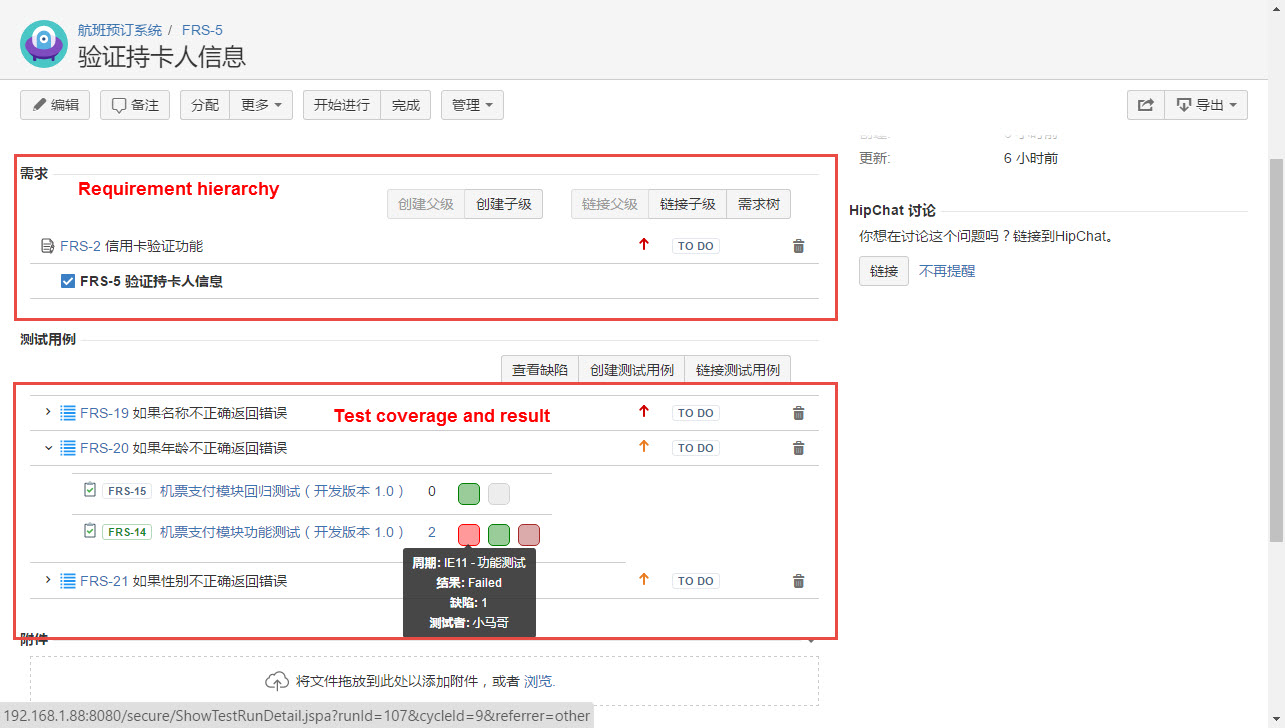Click the 创建测试用例 tab button
Image resolution: width=1285 pixels, height=728 pixels.
click(632, 370)
